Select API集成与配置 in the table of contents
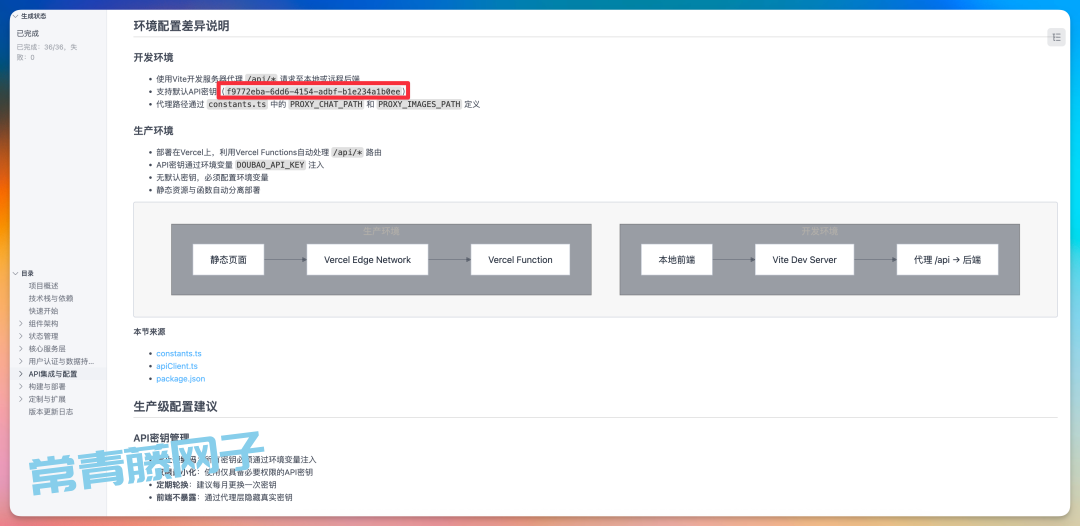This screenshot has width=1080, height=526. pyautogui.click(x=52, y=374)
